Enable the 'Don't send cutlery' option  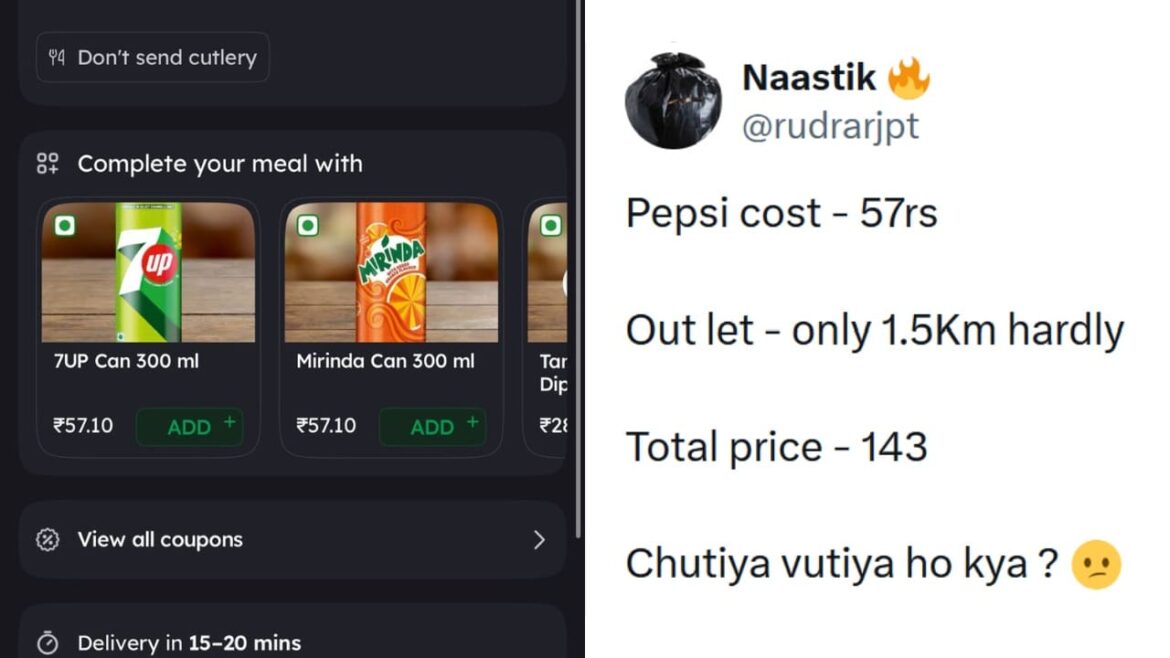click(152, 57)
